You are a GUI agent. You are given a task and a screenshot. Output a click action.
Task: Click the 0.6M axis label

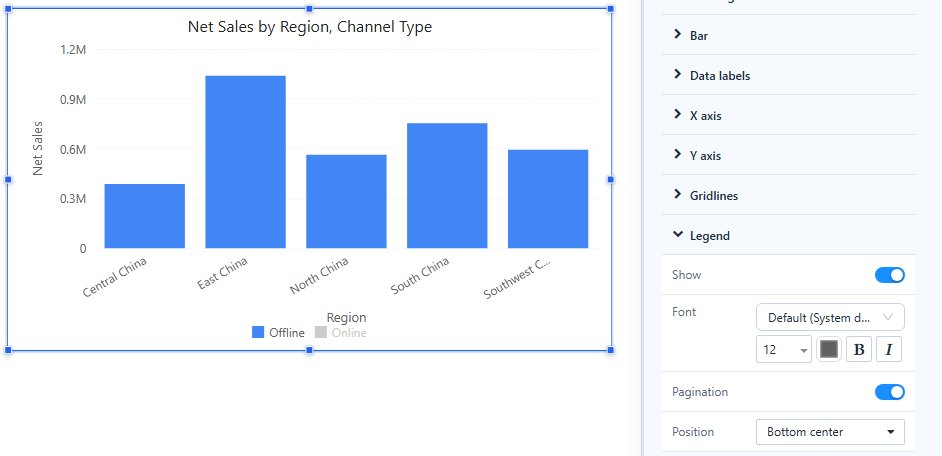pyautogui.click(x=73, y=149)
